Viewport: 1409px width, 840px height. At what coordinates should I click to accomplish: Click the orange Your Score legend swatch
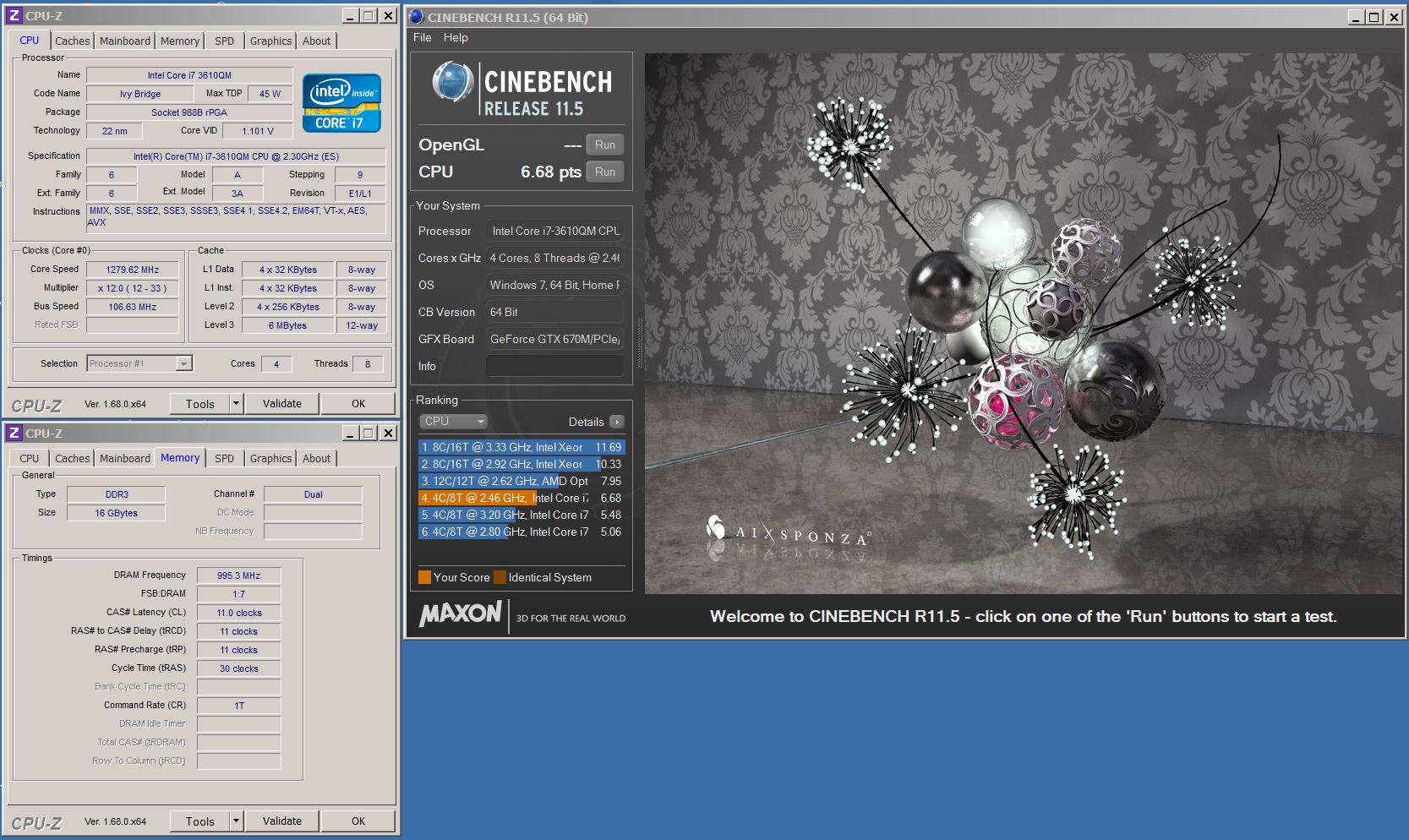(424, 577)
